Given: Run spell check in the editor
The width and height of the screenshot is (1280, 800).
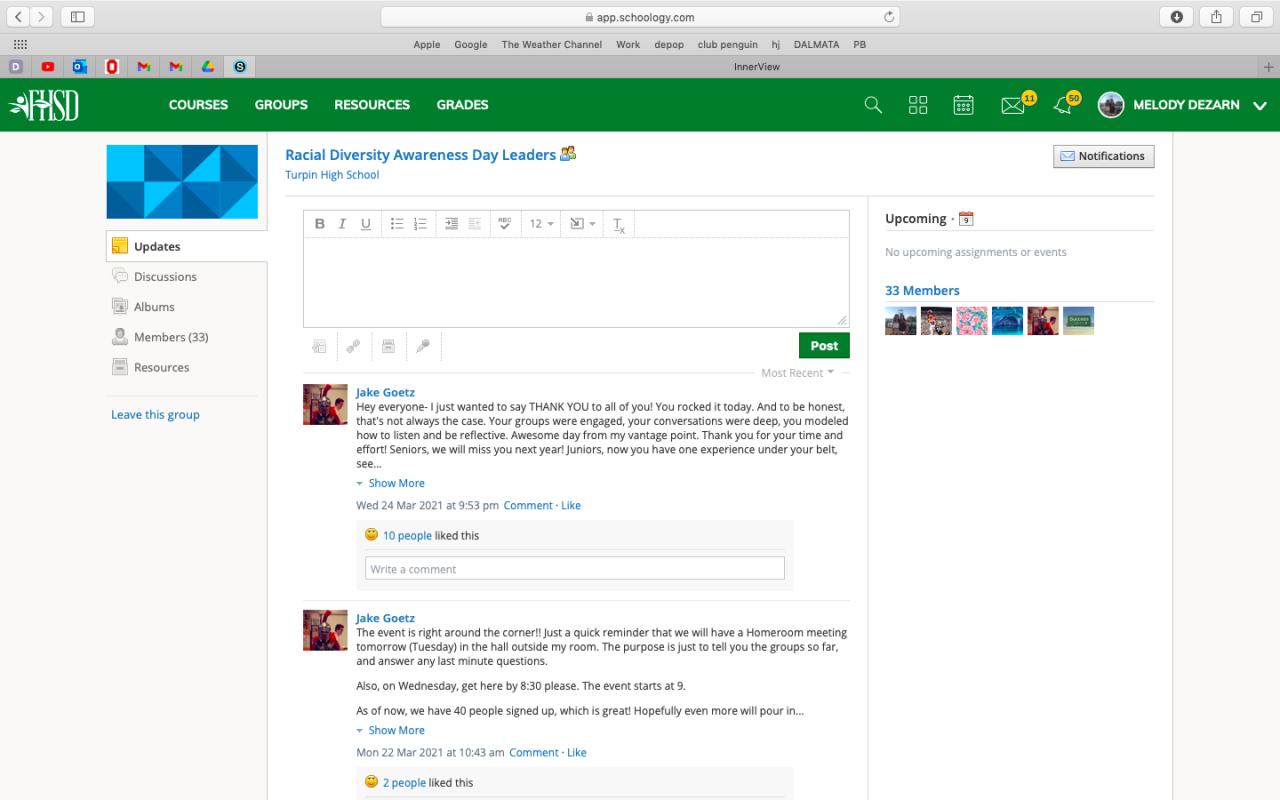Looking at the screenshot, I should tap(505, 224).
